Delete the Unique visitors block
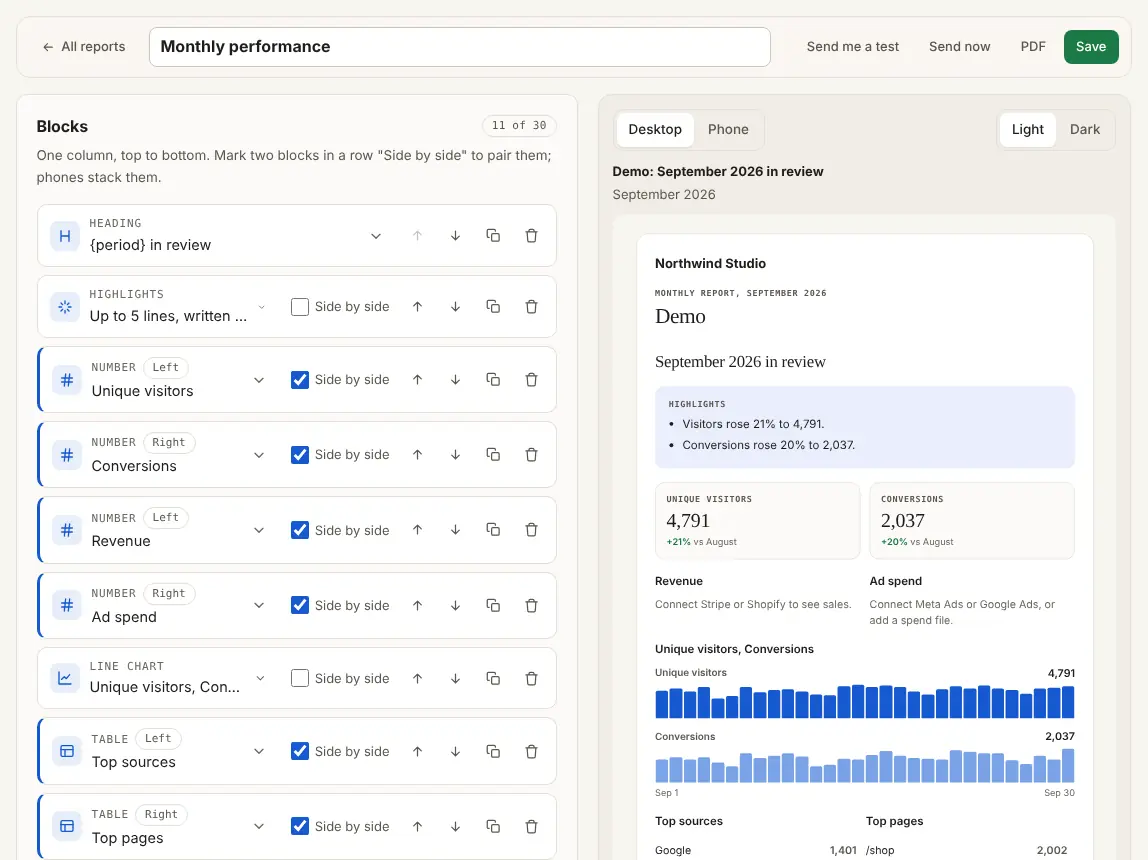This screenshot has width=1148, height=860. click(532, 380)
